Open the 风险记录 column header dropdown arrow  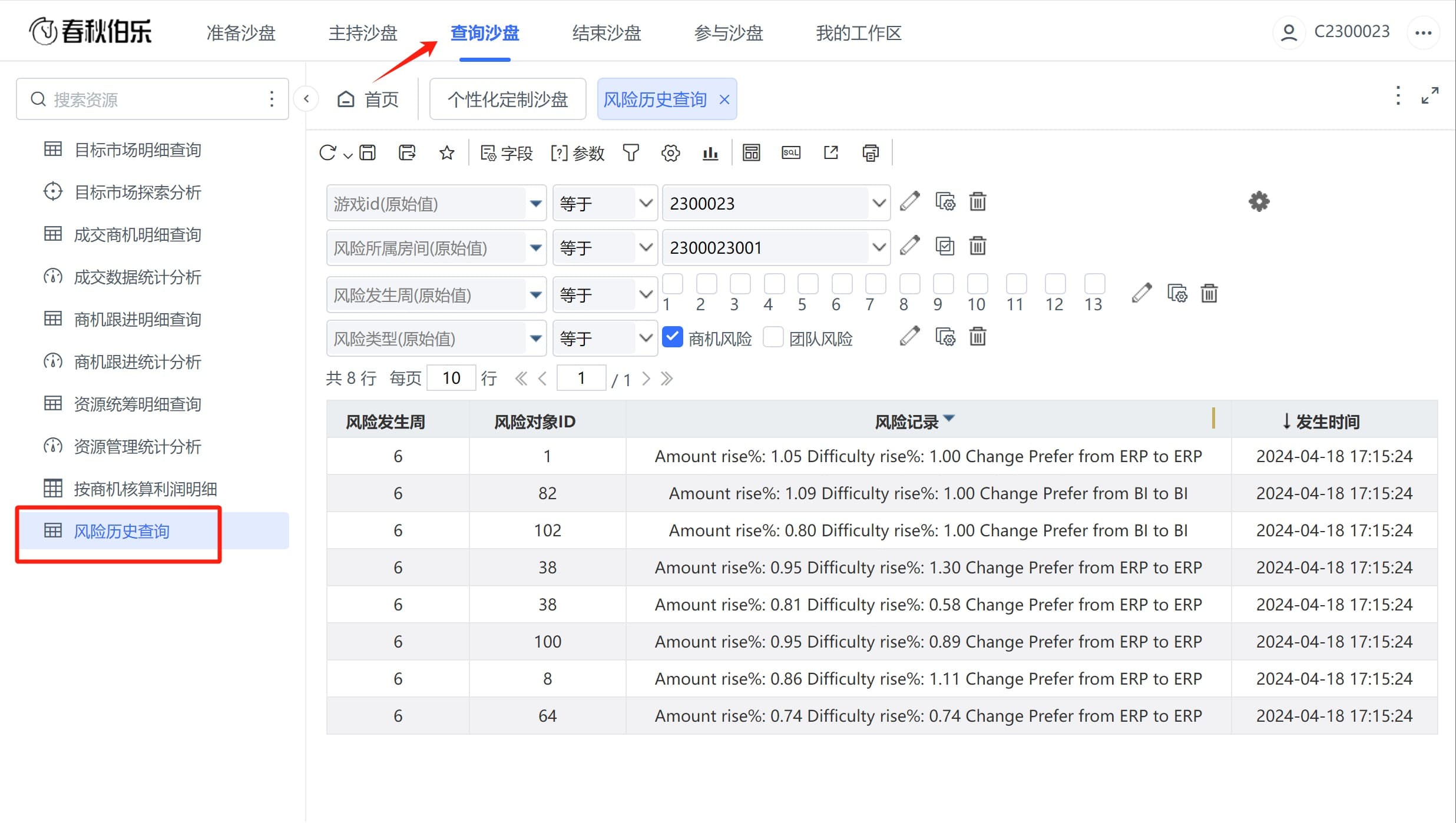tap(949, 418)
